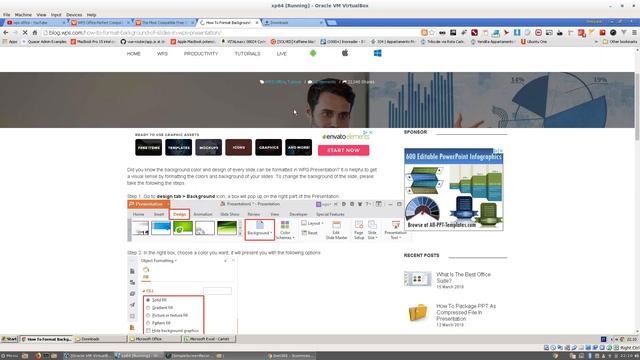Click the Background icon in the tutorial ribbon image
Screen dimensions: 640x360
point(260,229)
